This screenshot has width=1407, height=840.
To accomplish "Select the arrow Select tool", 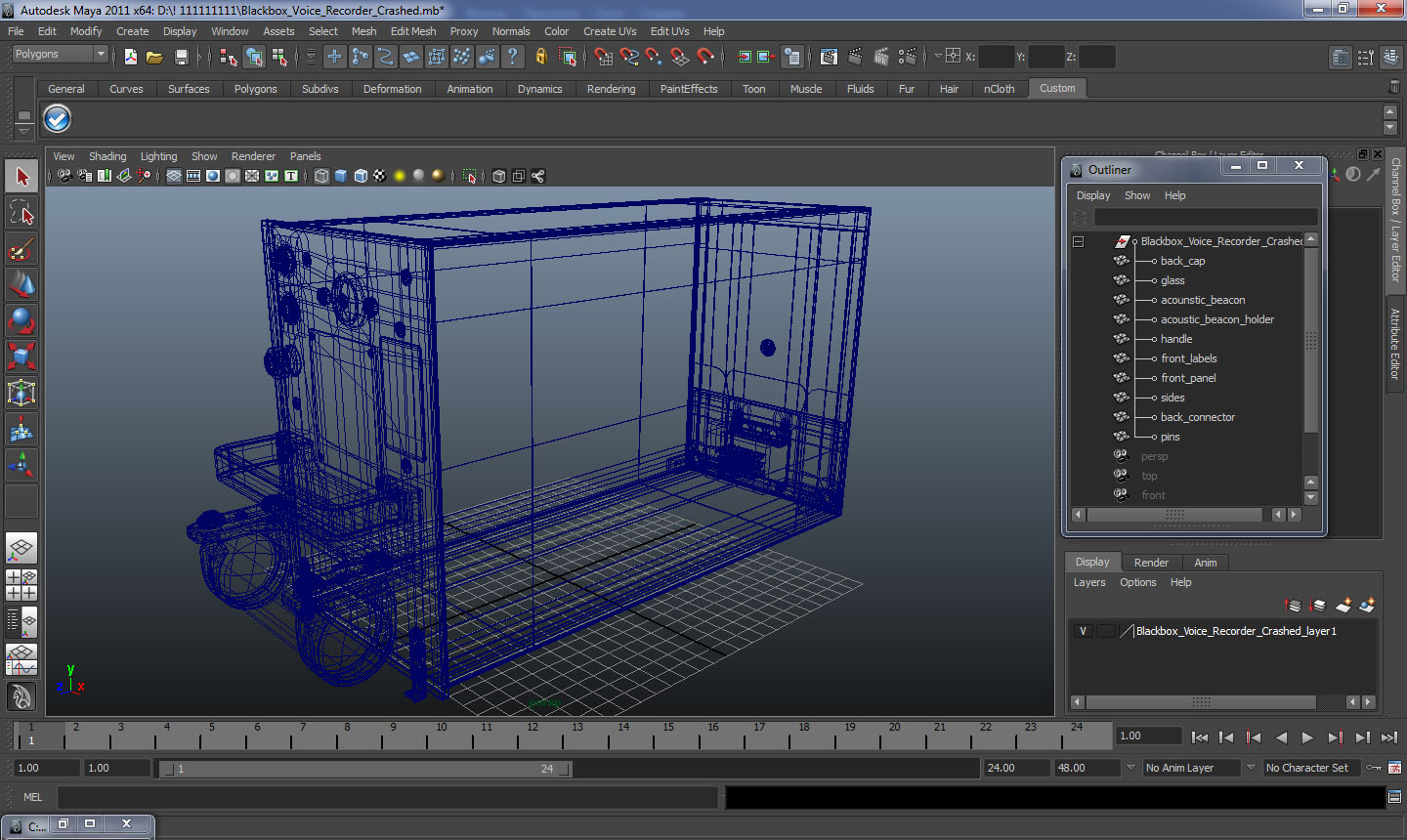I will click(21, 177).
